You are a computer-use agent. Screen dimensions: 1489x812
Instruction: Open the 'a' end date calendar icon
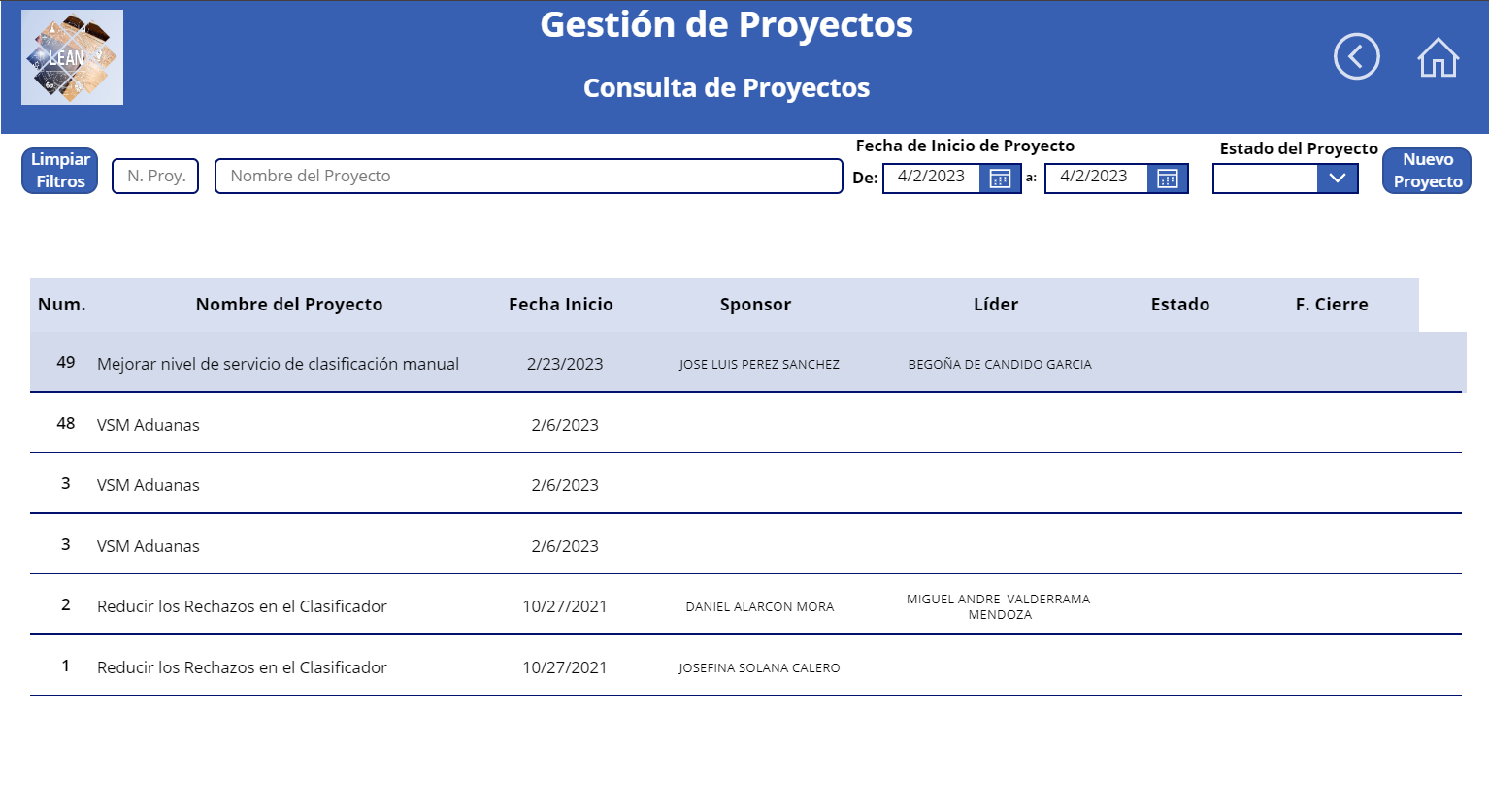point(1167,178)
